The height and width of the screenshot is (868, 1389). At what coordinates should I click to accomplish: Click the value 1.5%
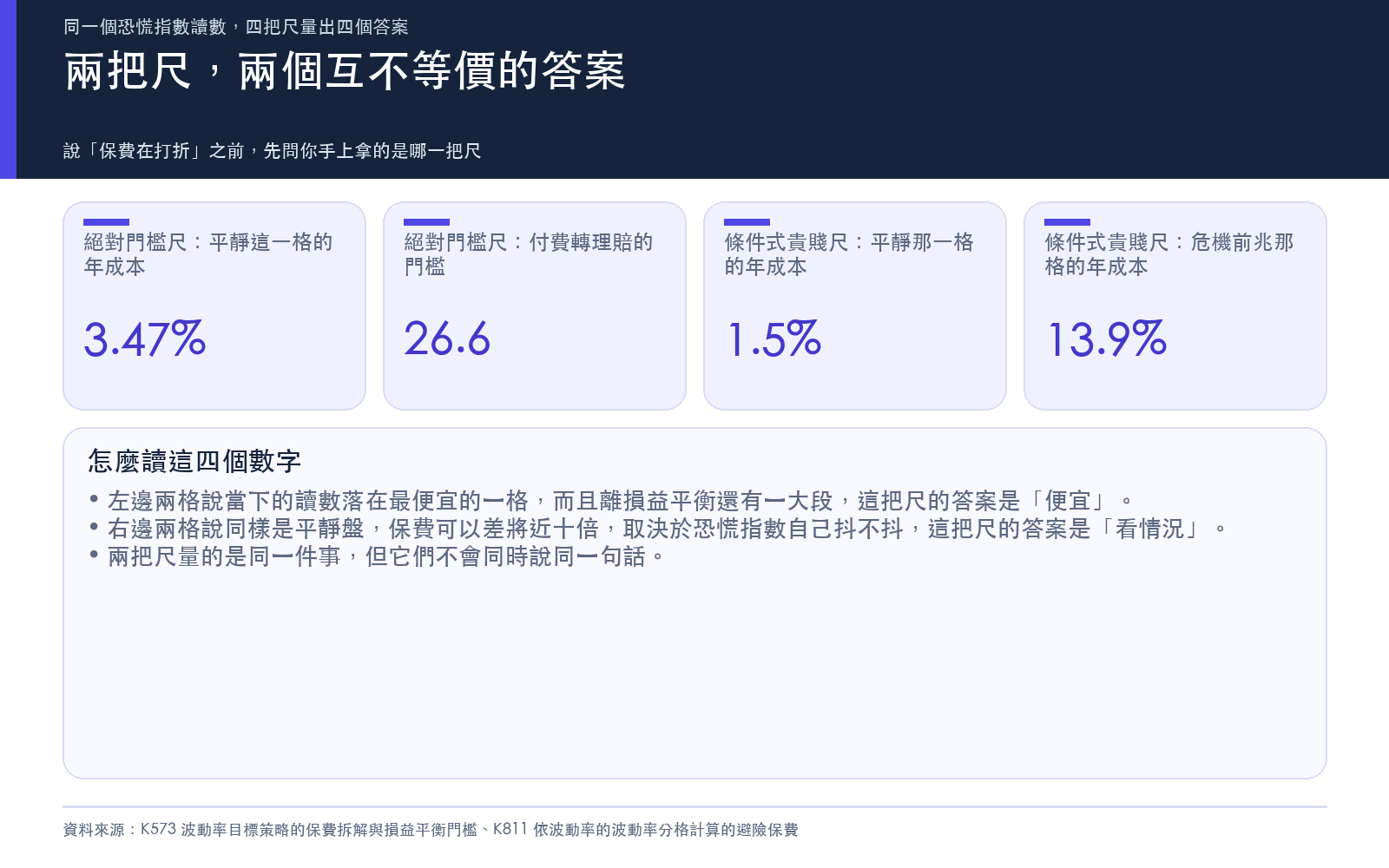(x=773, y=339)
